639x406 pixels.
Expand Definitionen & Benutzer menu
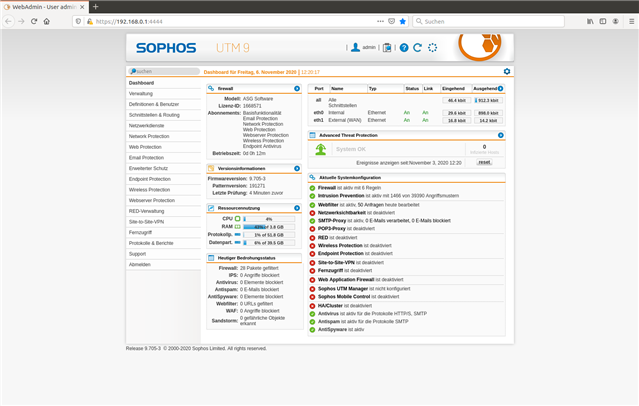click(x=163, y=104)
